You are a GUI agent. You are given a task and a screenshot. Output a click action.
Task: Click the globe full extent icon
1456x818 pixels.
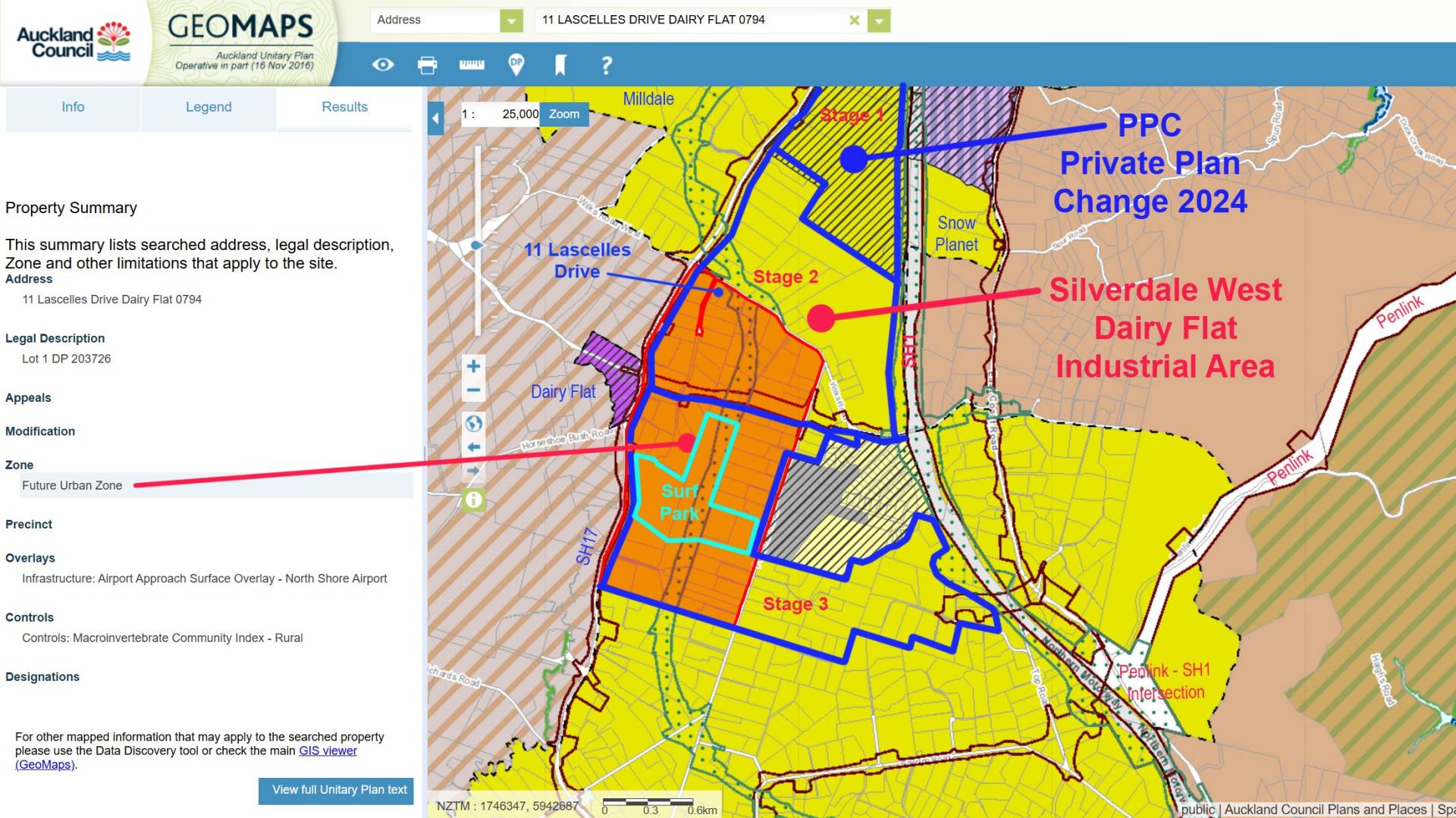pos(473,423)
